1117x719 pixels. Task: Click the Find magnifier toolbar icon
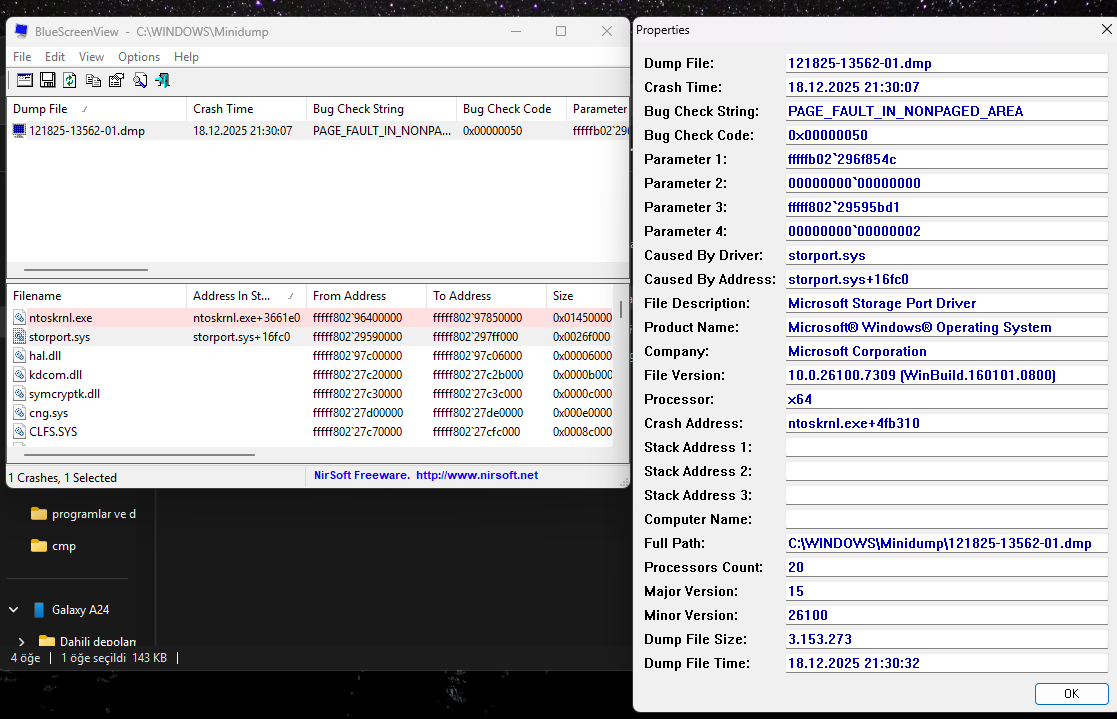tap(140, 81)
